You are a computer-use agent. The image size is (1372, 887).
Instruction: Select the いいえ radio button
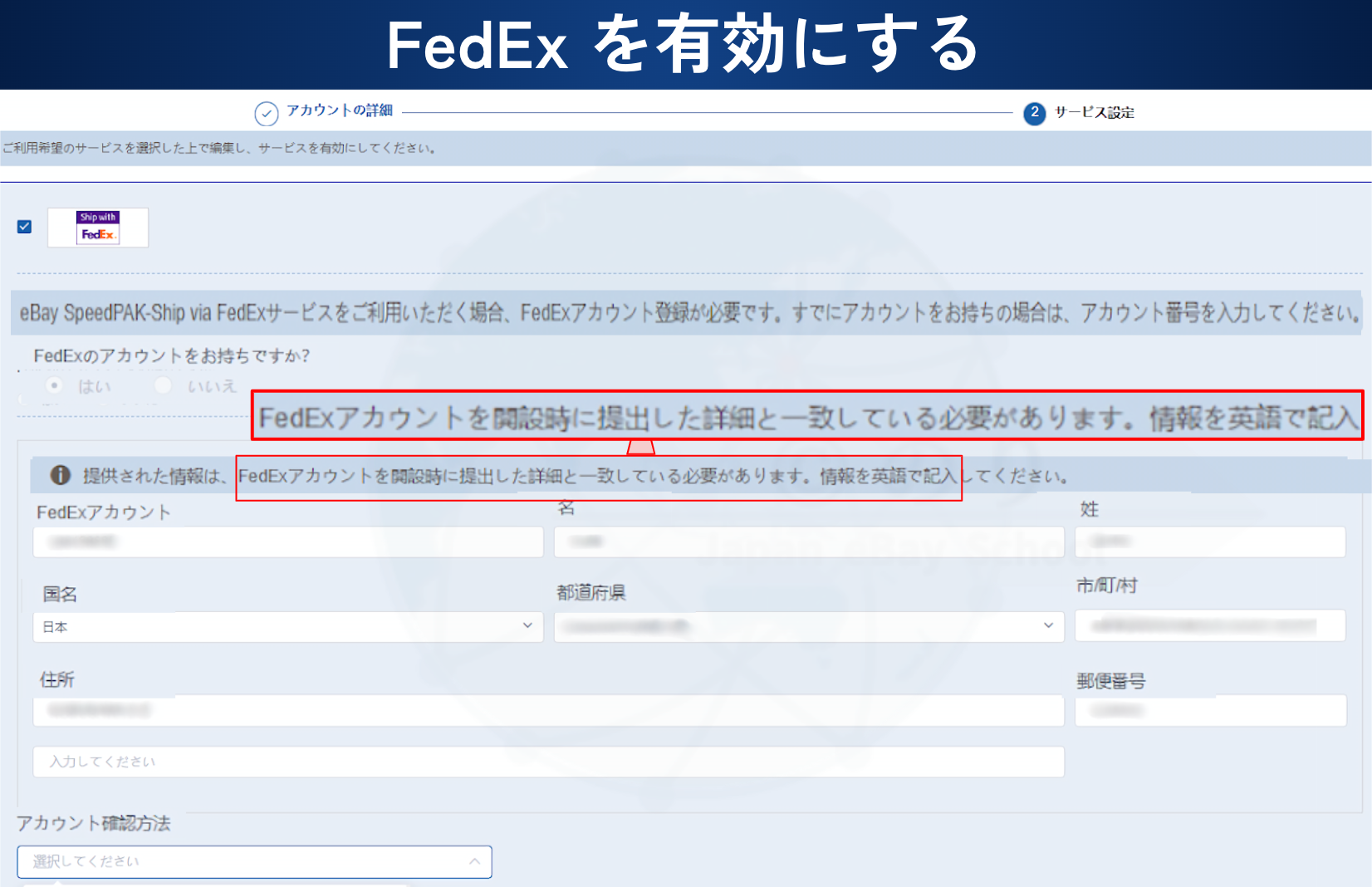click(x=164, y=385)
